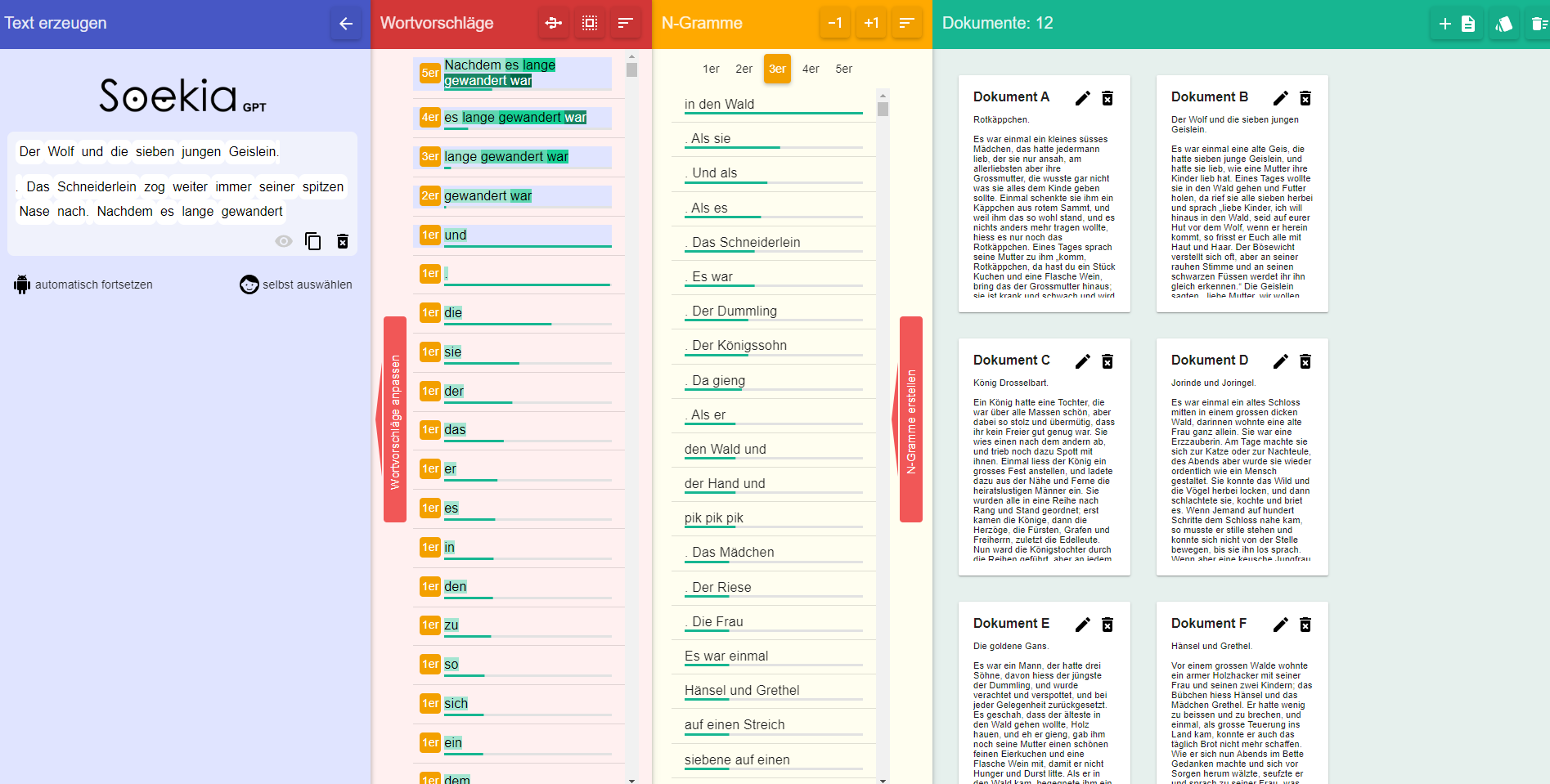Add a new document with the plus icon
Viewport: 1550px width, 784px height.
[1444, 24]
